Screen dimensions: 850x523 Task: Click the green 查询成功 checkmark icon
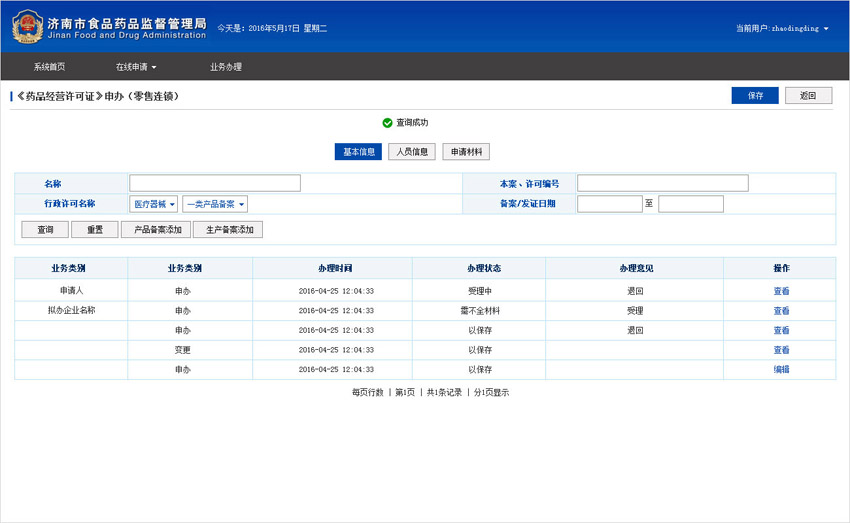(387, 123)
